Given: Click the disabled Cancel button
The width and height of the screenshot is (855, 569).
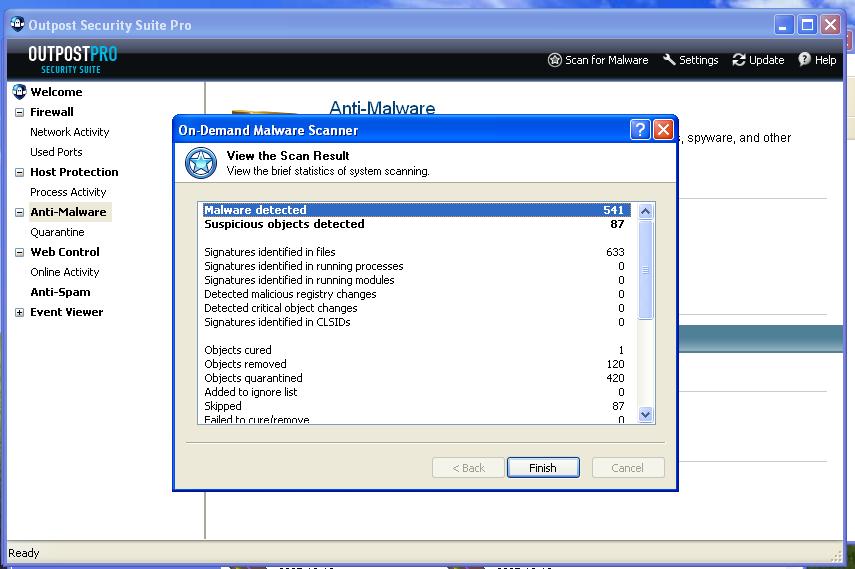Looking at the screenshot, I should [x=628, y=468].
